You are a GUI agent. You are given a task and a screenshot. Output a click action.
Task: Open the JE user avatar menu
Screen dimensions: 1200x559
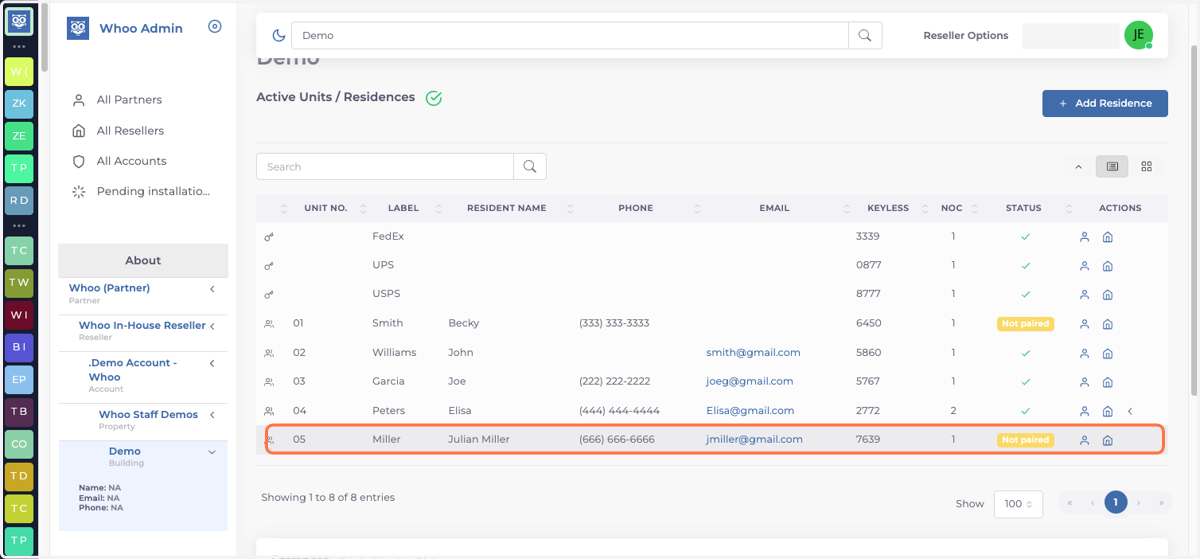pyautogui.click(x=1138, y=35)
